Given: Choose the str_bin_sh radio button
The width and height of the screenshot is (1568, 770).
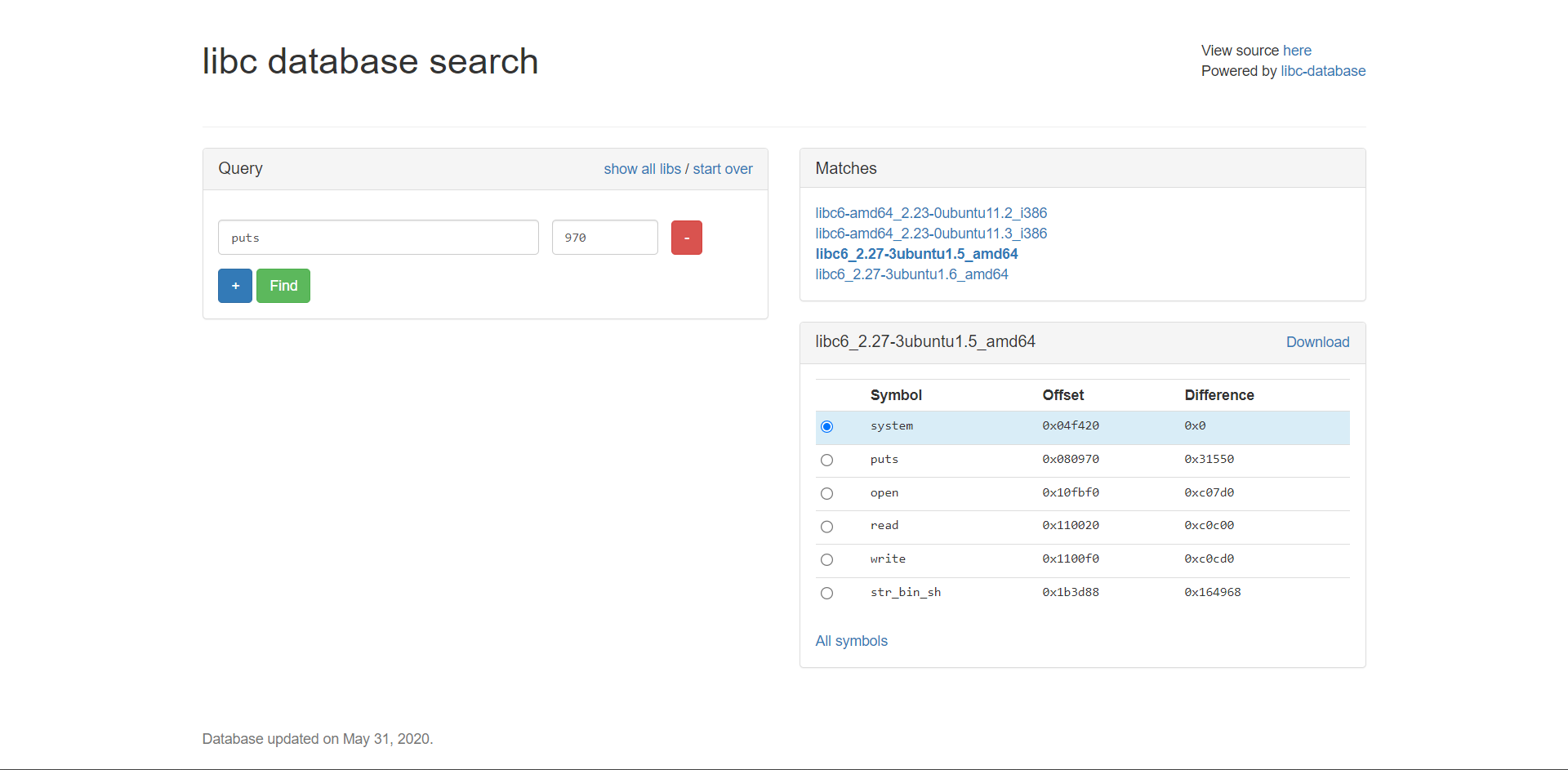Looking at the screenshot, I should click(826, 594).
